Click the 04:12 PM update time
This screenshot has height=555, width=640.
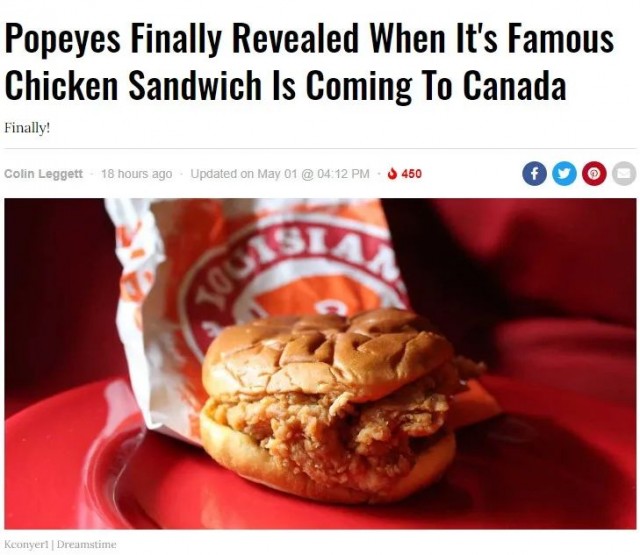click(343, 174)
